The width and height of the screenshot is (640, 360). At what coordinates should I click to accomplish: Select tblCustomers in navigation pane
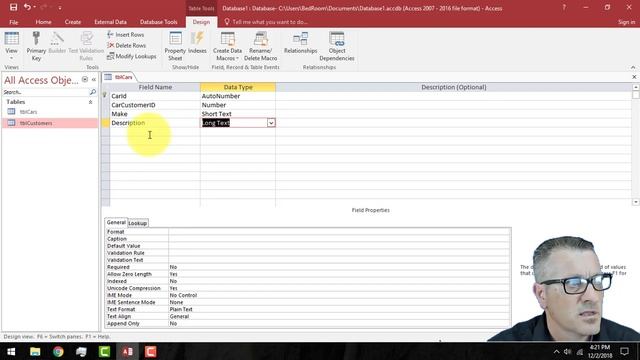coord(50,123)
